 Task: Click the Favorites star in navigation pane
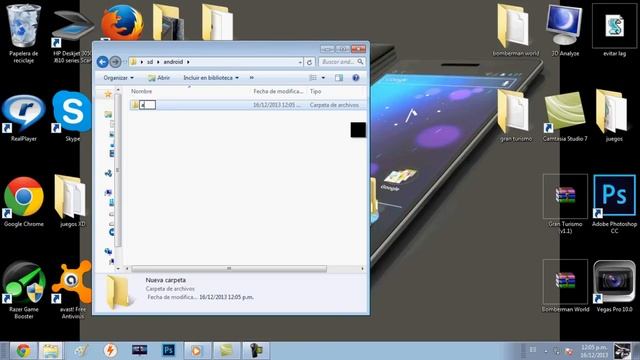[x=108, y=94]
